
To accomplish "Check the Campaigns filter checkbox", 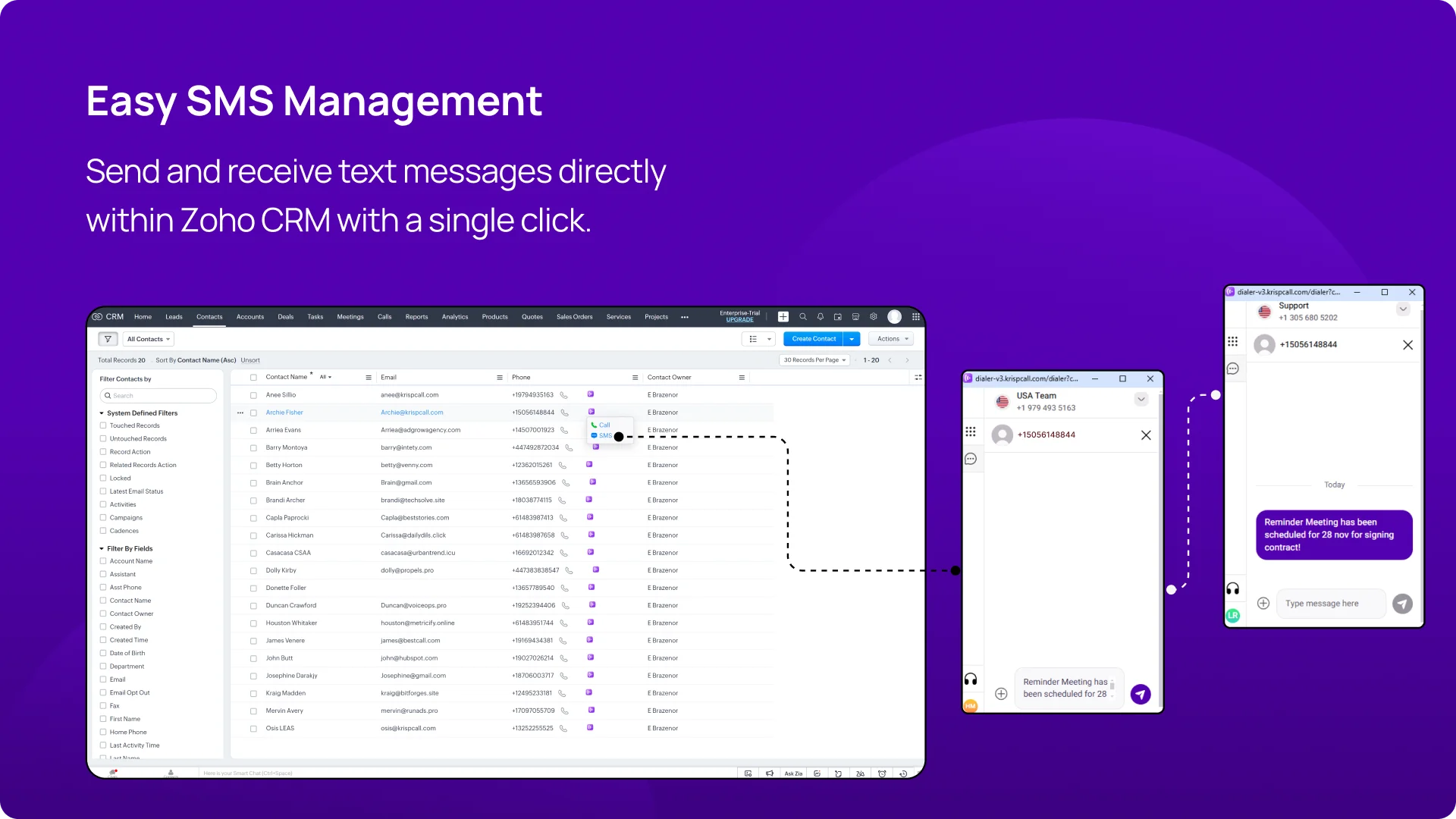I will pyautogui.click(x=103, y=517).
